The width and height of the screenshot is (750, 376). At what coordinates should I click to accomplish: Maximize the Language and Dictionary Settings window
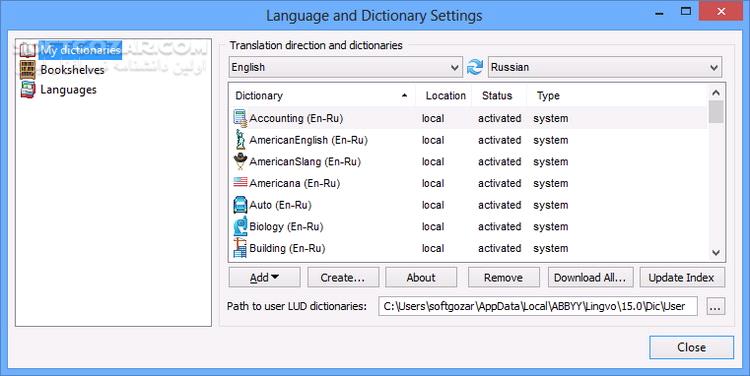click(x=686, y=11)
